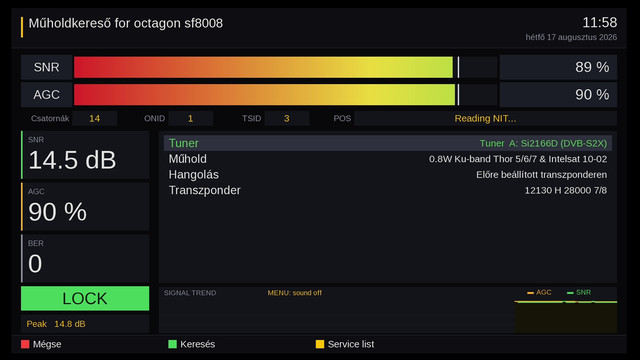
Task: Click the green LOCK status indicator
Action: click(x=85, y=298)
